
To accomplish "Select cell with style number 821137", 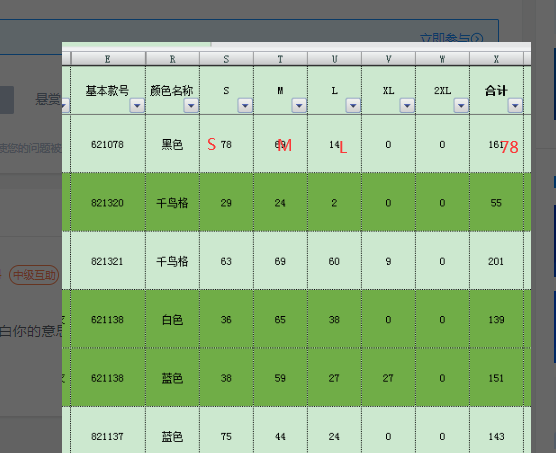I will 108,430.
